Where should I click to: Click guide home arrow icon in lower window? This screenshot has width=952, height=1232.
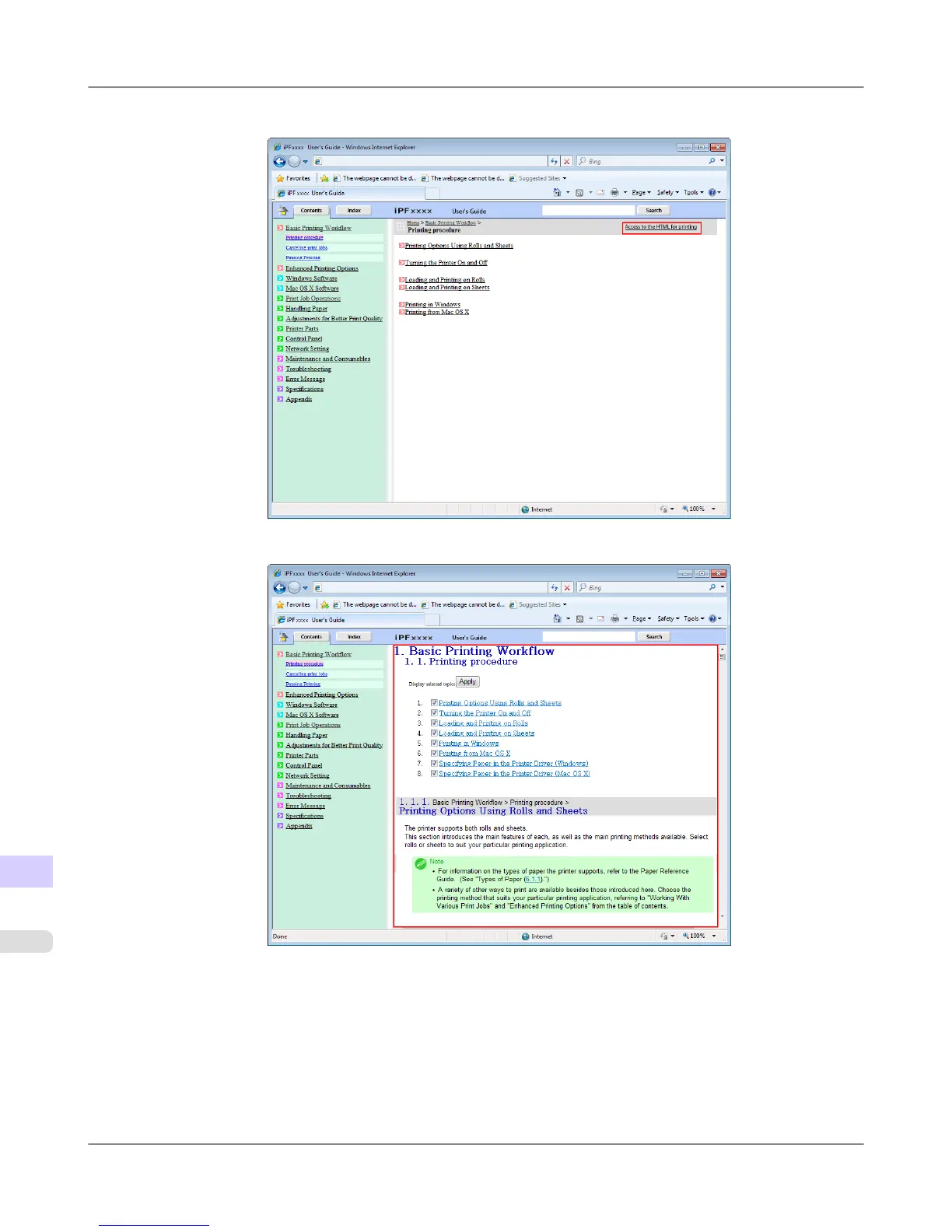click(x=283, y=636)
